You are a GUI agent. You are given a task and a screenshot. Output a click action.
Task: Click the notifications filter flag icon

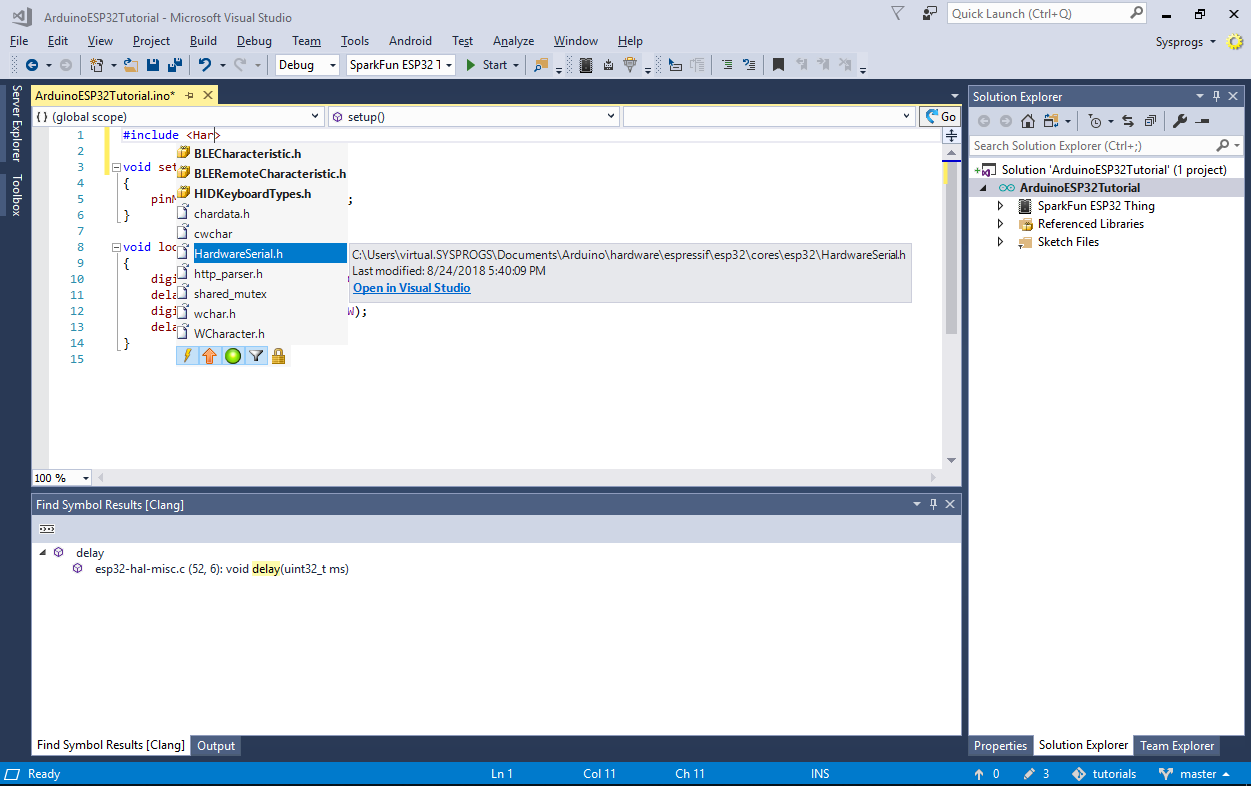click(x=898, y=14)
